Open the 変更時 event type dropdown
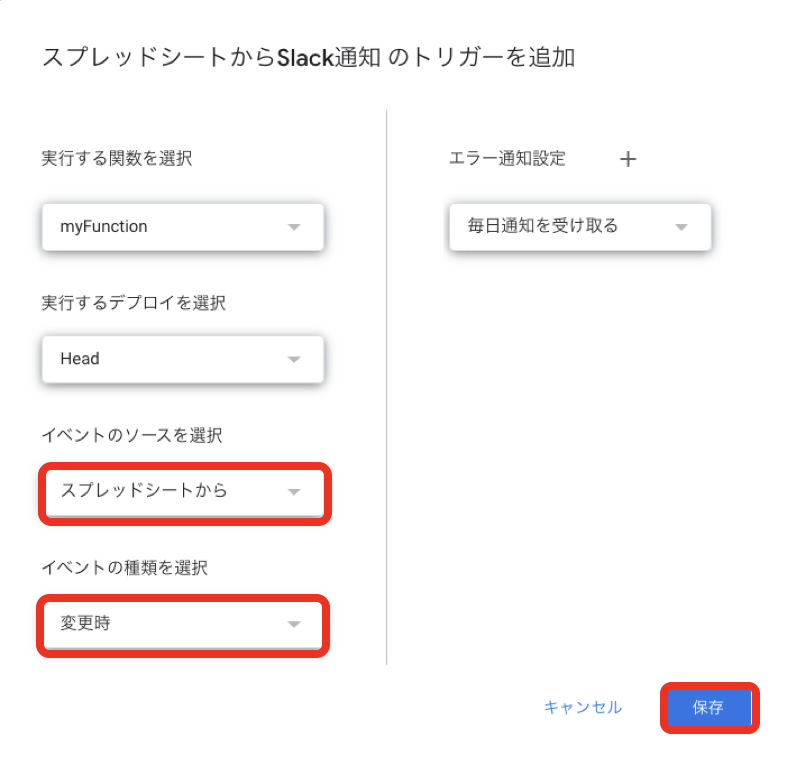 coord(183,624)
